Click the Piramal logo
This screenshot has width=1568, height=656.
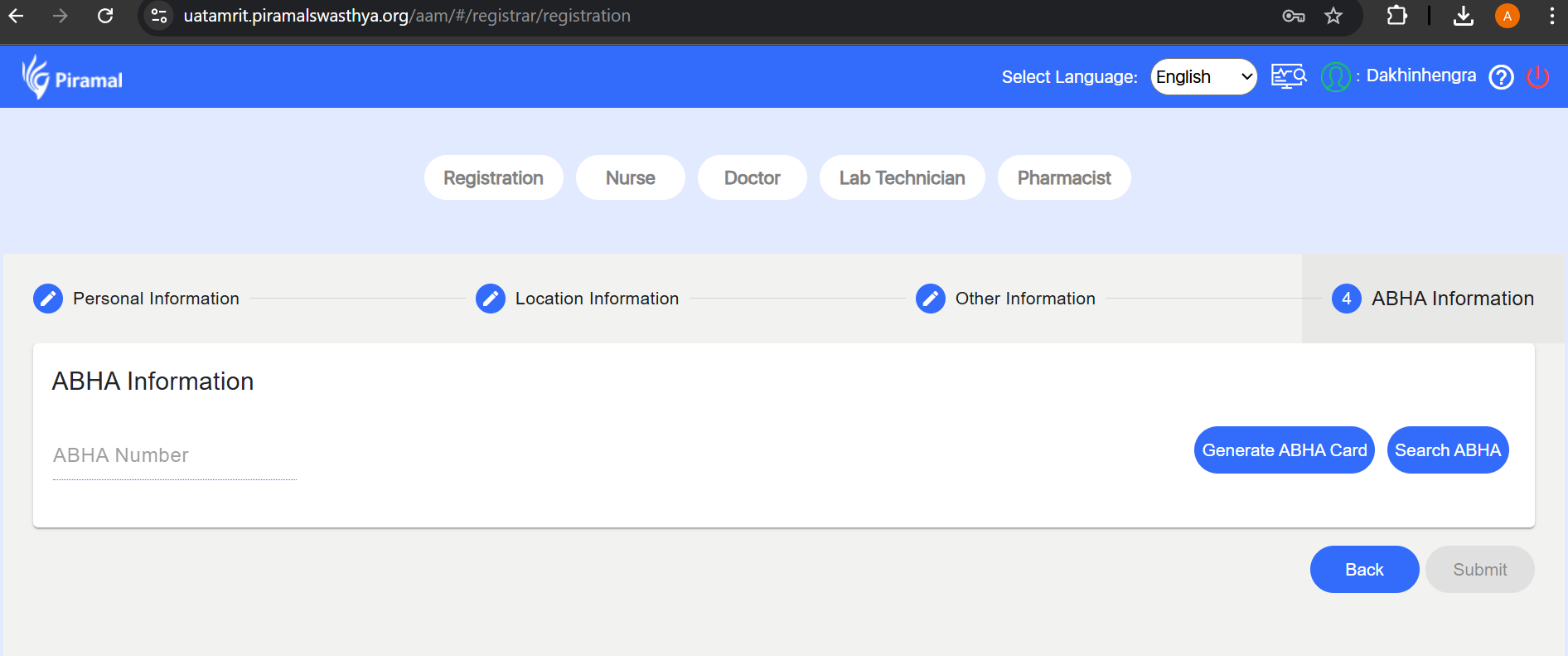point(72,78)
